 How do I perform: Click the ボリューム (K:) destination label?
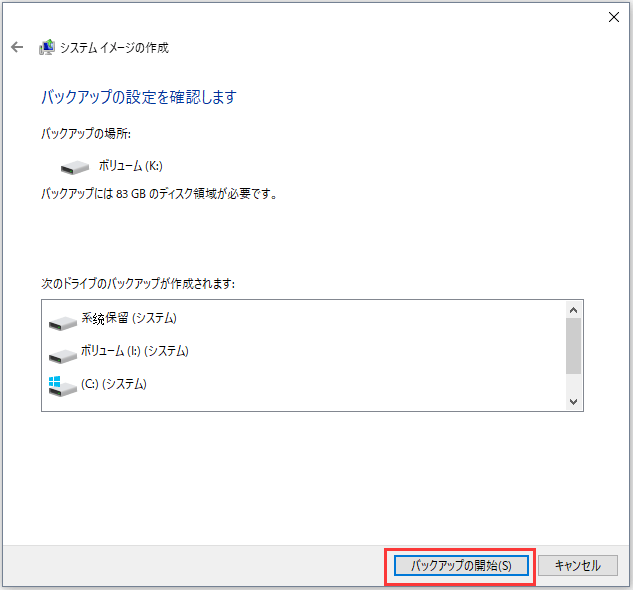pyautogui.click(x=131, y=166)
